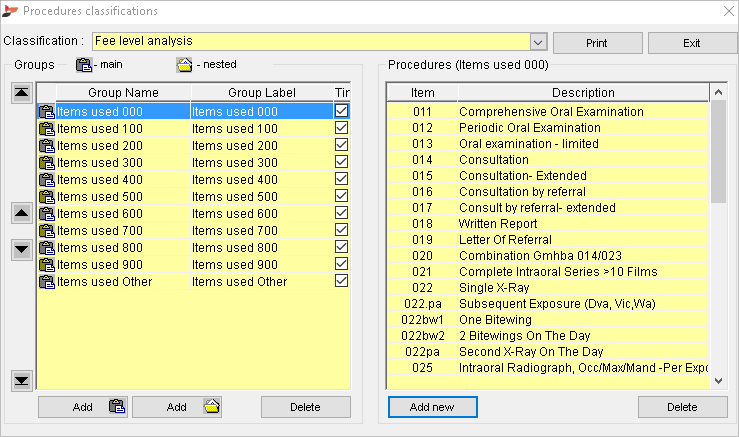
Task: Select Subsequent Exposure (Dva, Vic,Wa) row
Action: pyautogui.click(x=548, y=304)
